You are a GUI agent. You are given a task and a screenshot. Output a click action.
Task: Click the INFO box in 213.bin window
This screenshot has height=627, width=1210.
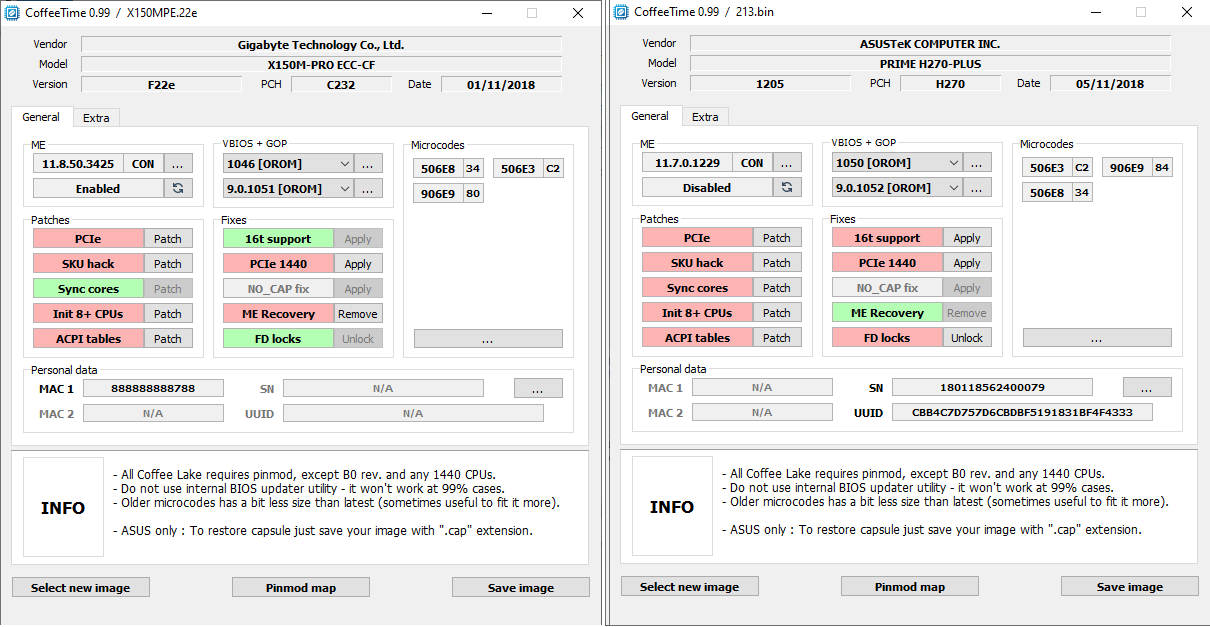pyautogui.click(x=672, y=506)
